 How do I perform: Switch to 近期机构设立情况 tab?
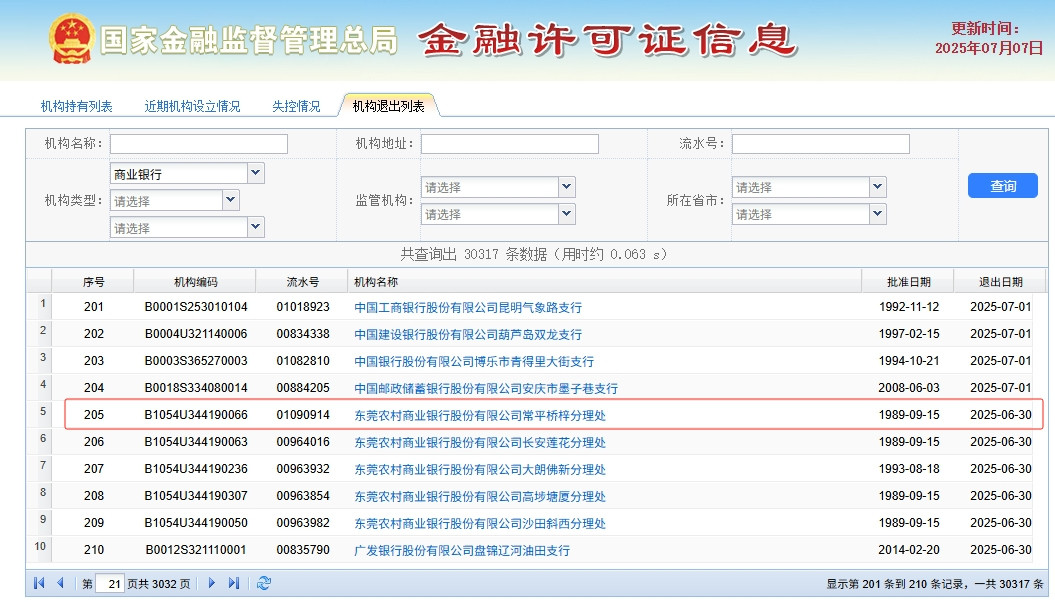192,106
